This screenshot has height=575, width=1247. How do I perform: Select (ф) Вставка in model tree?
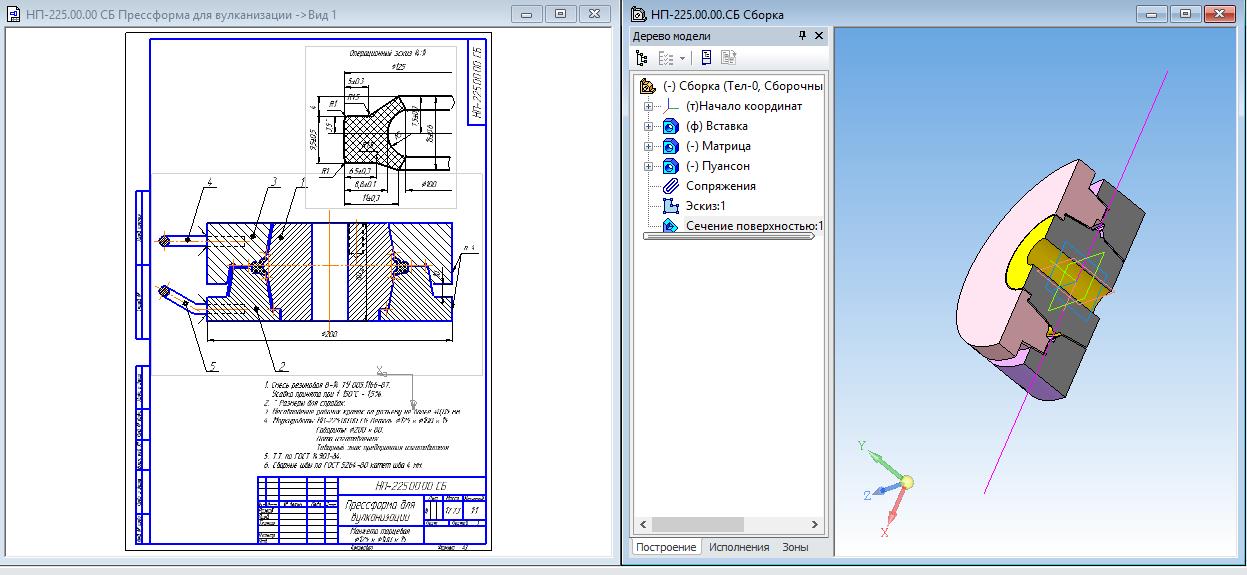click(717, 126)
